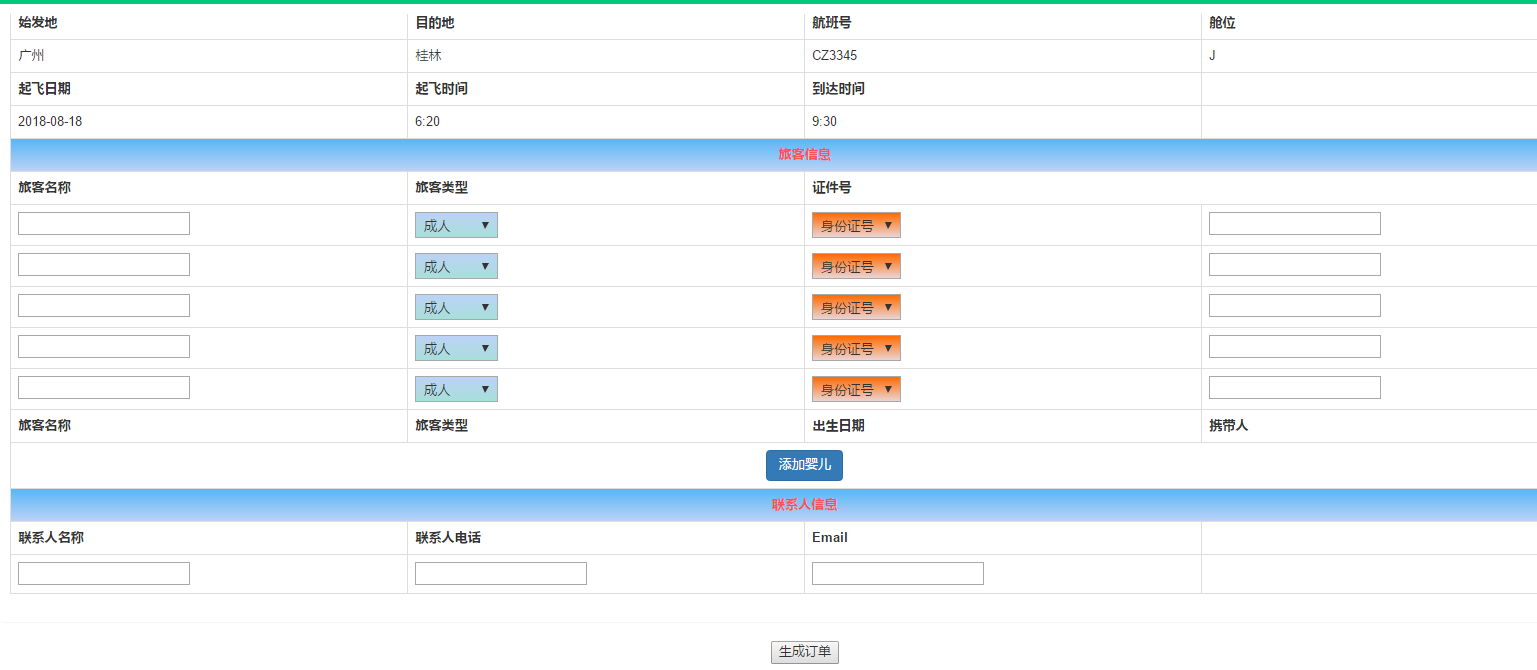The height and width of the screenshot is (670, 1537).
Task: Focus the fourth row passenger name field
Action: coord(104,346)
